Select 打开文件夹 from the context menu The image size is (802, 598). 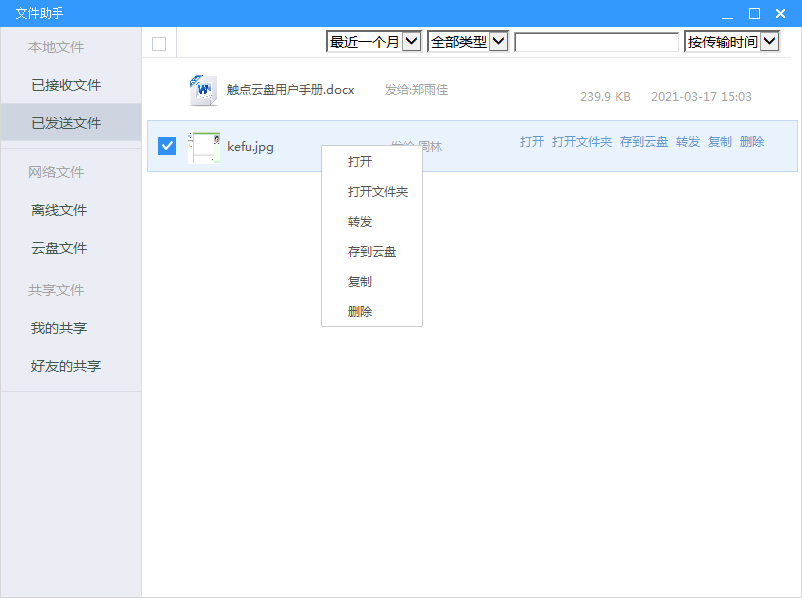click(377, 192)
